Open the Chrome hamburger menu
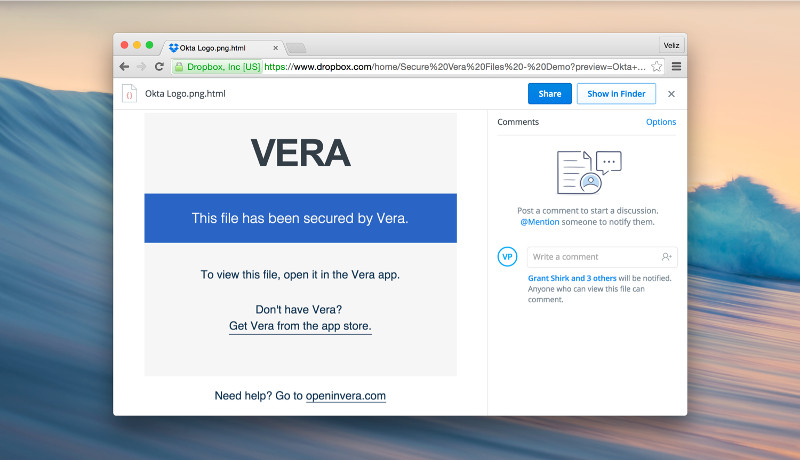This screenshot has height=460, width=800. point(677,66)
